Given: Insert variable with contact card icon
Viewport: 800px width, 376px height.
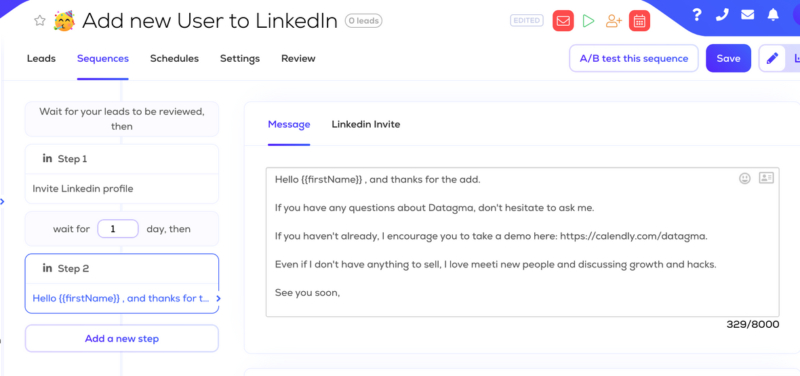Looking at the screenshot, I should click(x=766, y=178).
